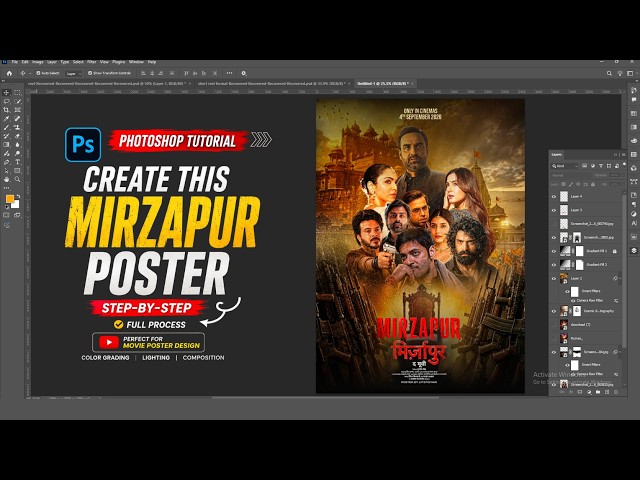Open the more align options three dots
This screenshot has width=640, height=480.
[229, 73]
